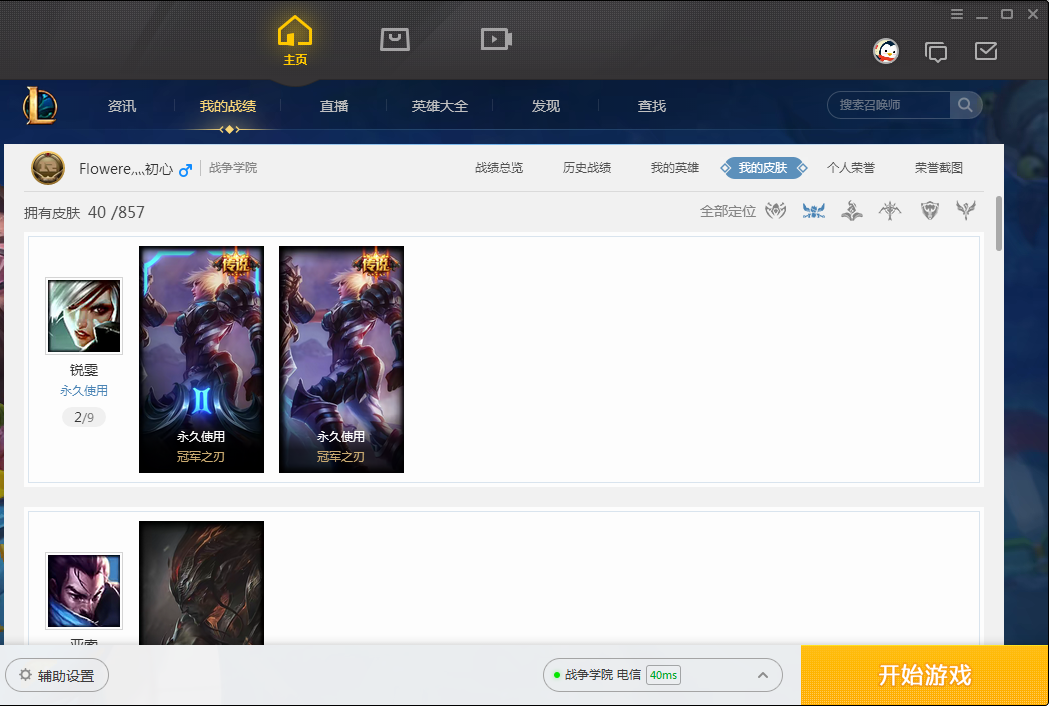Click the summoner name Flowere...初心
The image size is (1049, 706).
point(126,169)
